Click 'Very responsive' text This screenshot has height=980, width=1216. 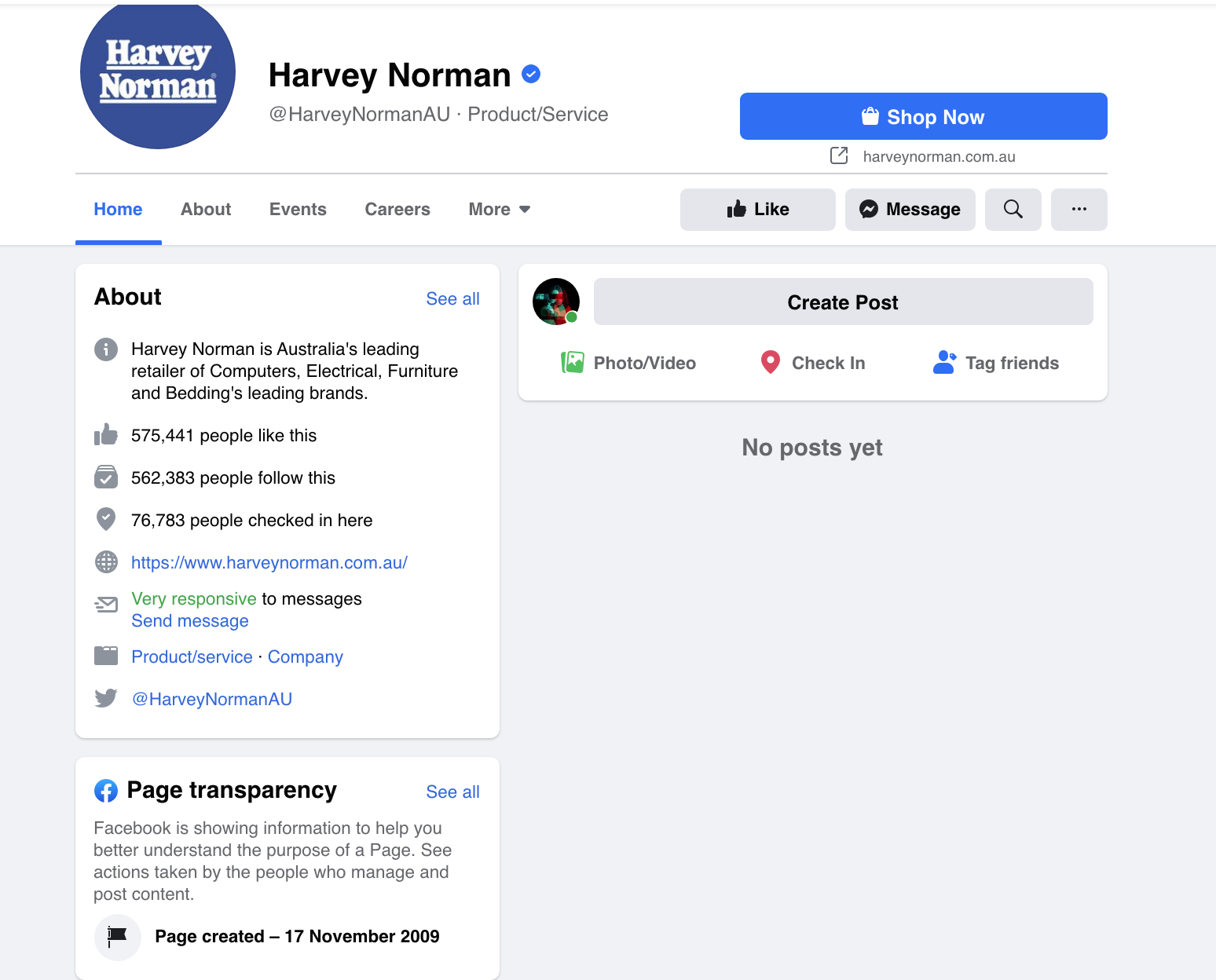[x=194, y=598]
